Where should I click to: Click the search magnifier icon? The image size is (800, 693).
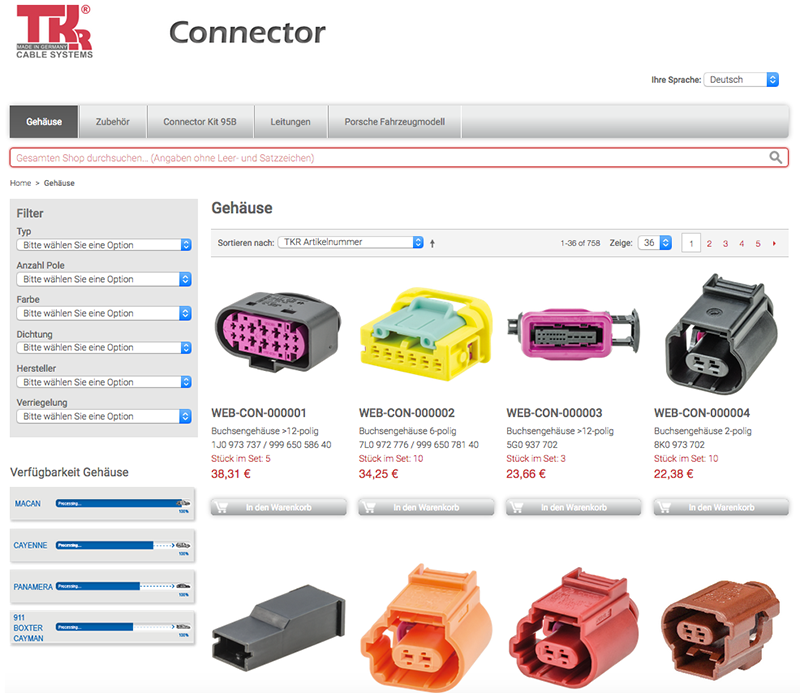tap(776, 158)
